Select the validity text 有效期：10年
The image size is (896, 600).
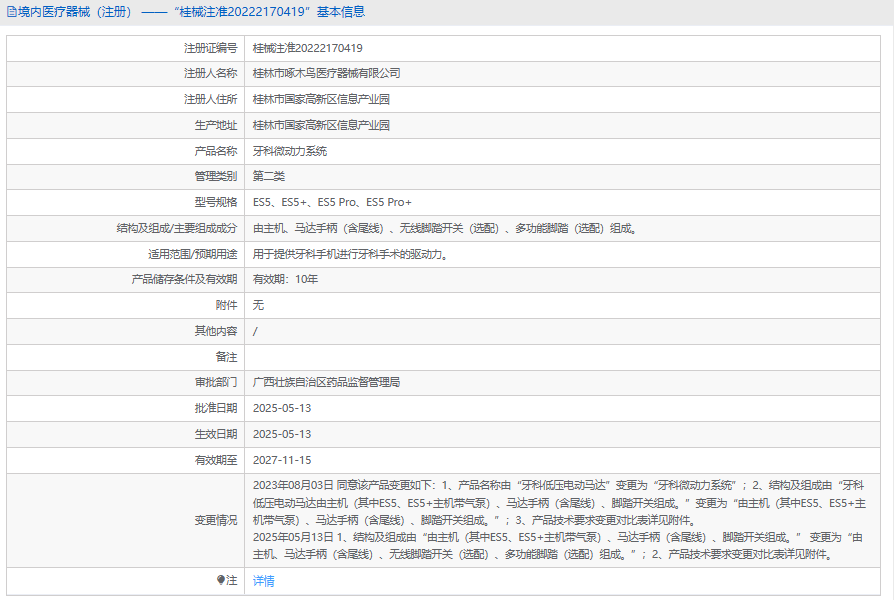coord(285,279)
